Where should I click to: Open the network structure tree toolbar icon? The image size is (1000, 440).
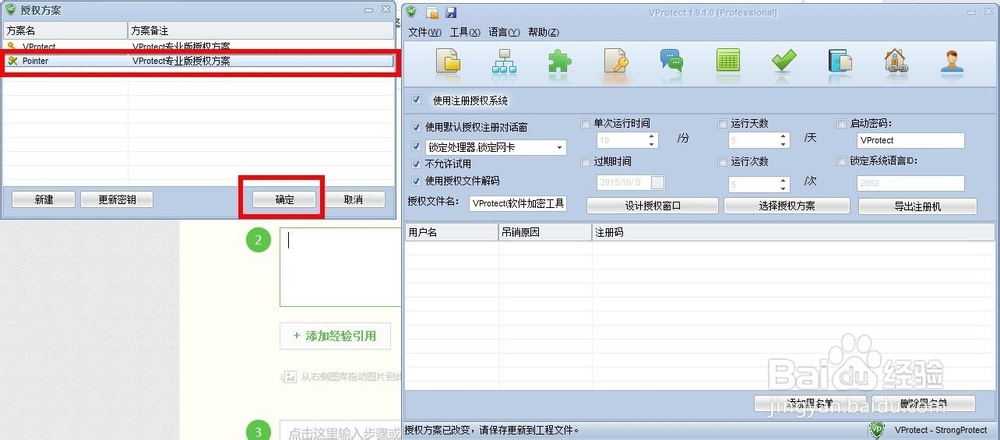[x=504, y=62]
